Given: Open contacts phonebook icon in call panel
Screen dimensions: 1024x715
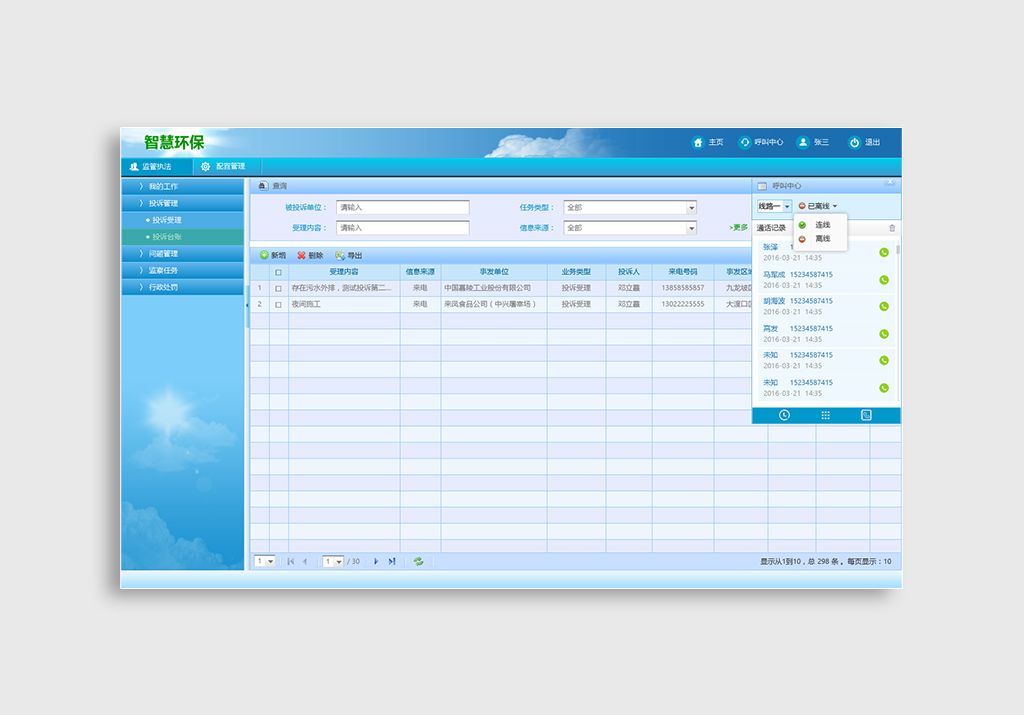Looking at the screenshot, I should pyautogui.click(x=866, y=415).
